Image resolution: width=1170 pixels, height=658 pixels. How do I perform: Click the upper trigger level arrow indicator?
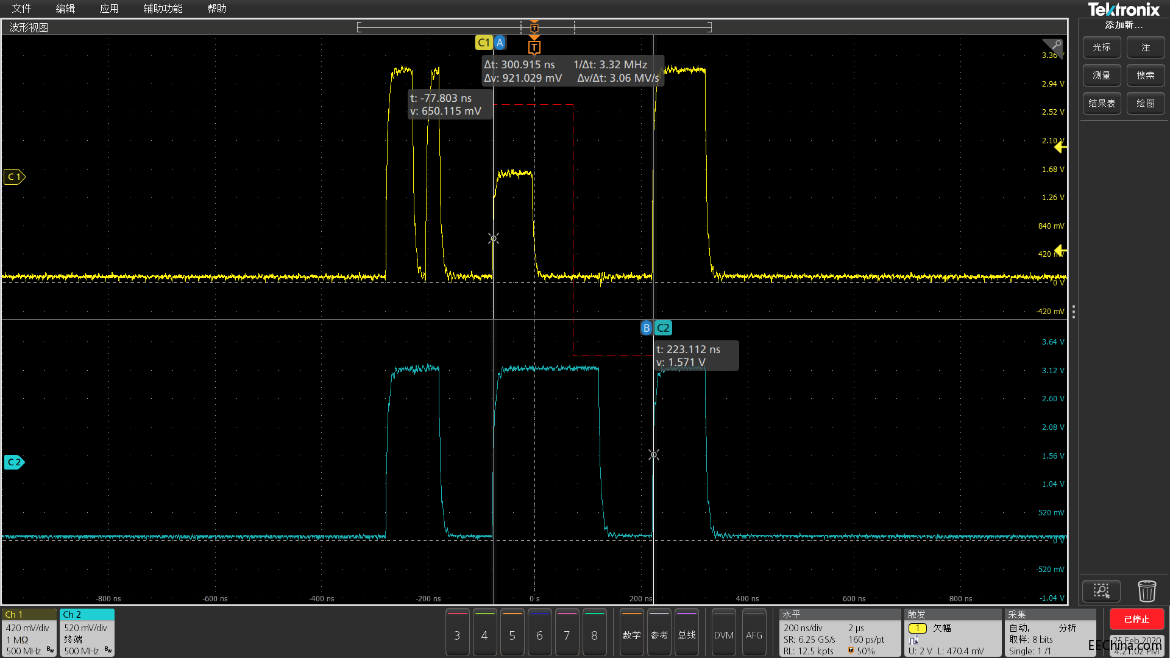point(1060,148)
